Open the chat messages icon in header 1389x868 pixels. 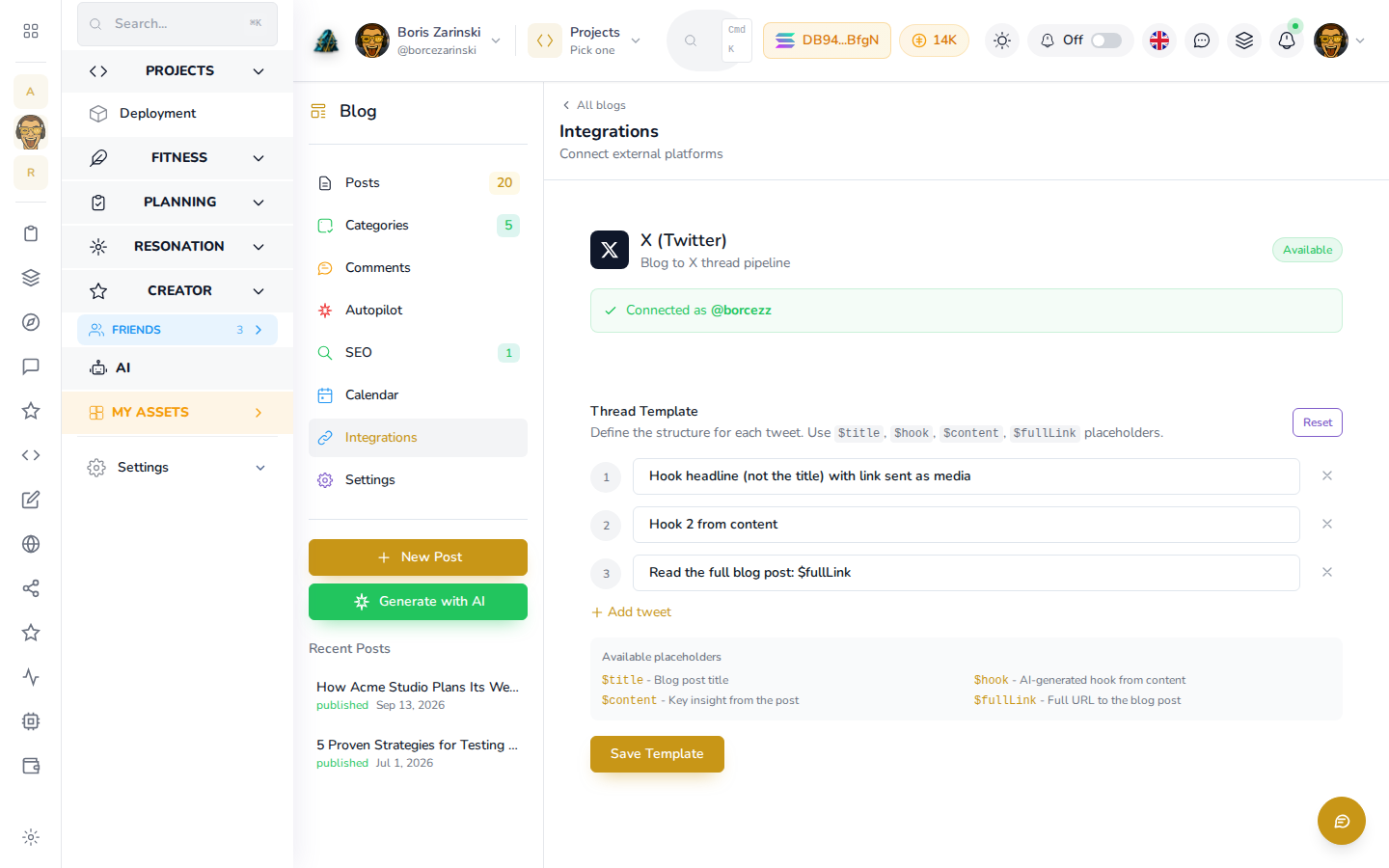1202,41
